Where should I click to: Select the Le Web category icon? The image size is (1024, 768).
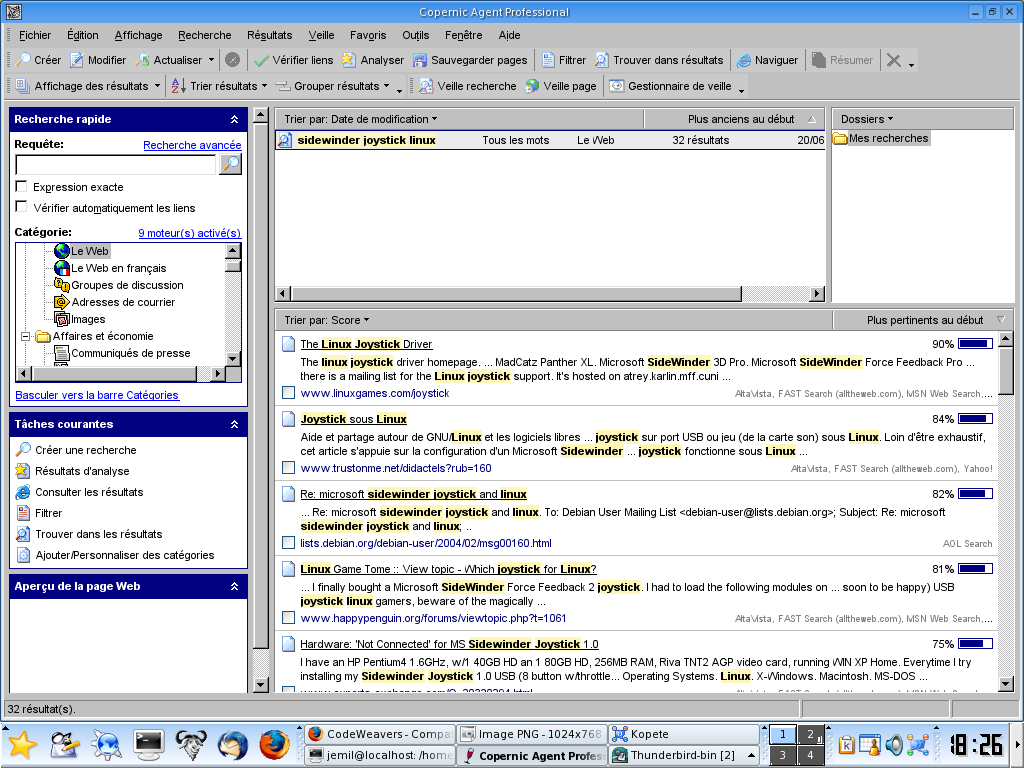click(62, 251)
